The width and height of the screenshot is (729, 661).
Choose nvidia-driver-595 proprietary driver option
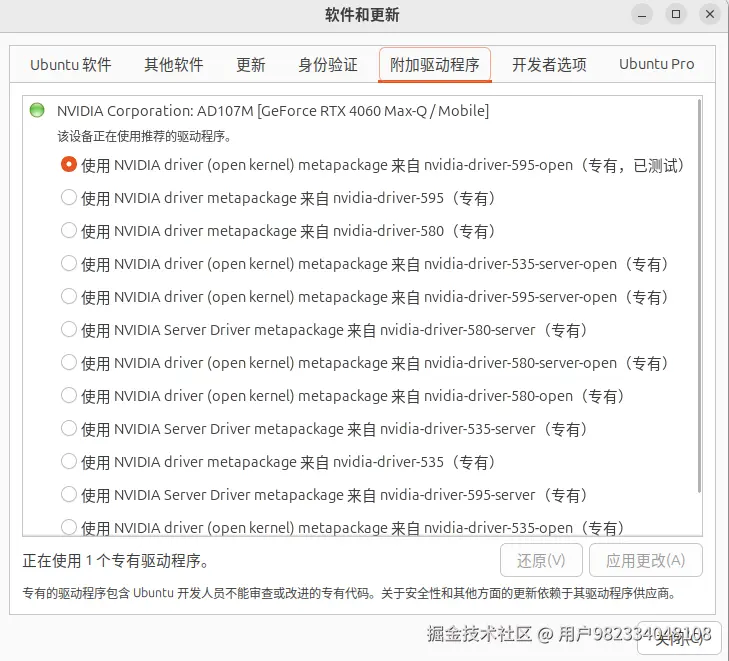point(69,198)
